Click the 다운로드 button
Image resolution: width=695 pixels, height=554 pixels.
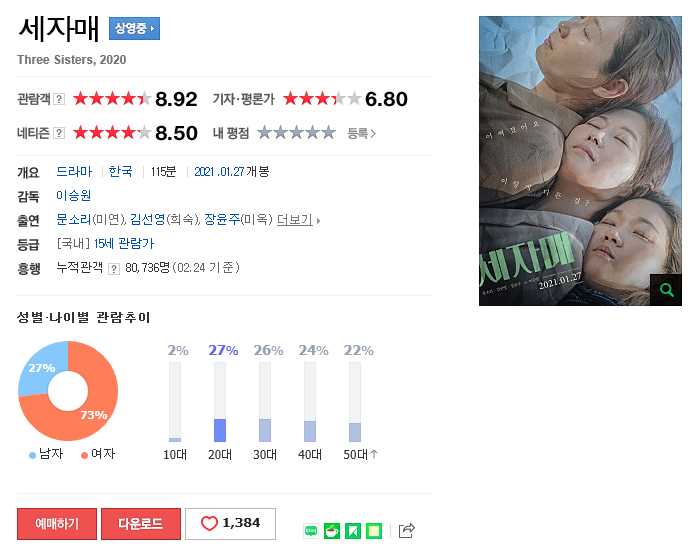pos(141,524)
